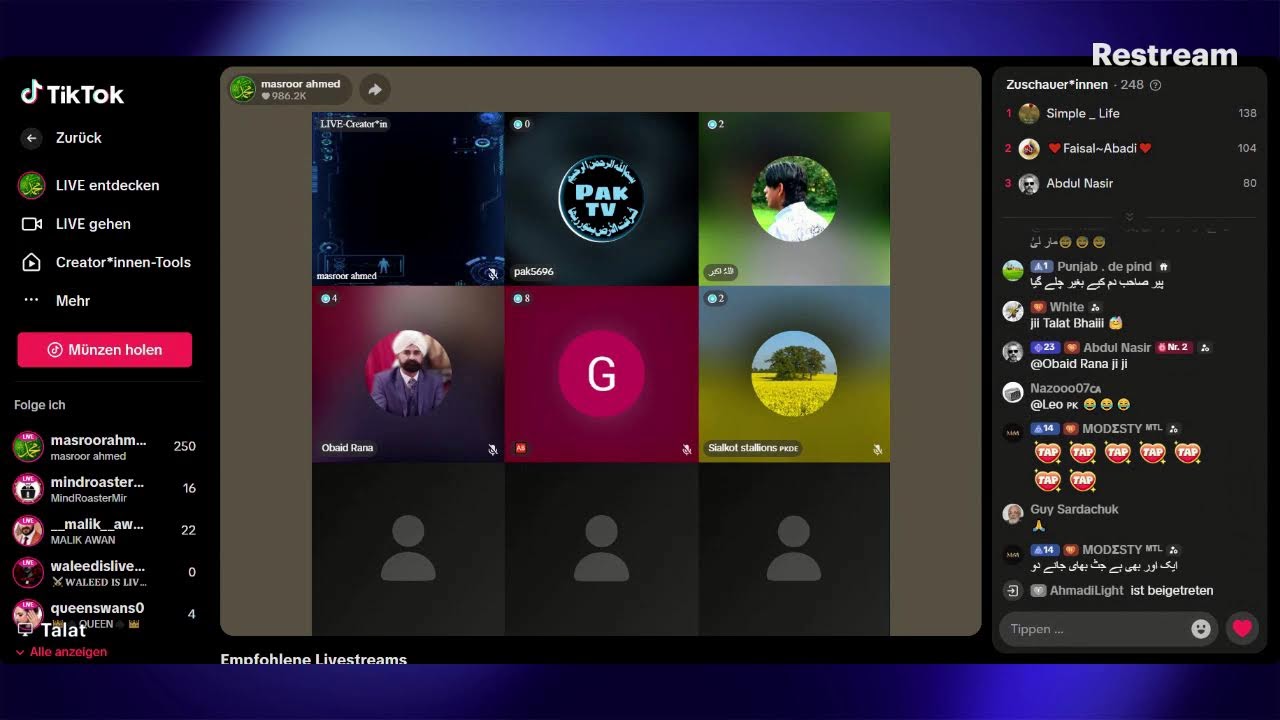Viewport: 1280px width, 720px height.
Task: Click the Münzen holen button
Action: (105, 350)
